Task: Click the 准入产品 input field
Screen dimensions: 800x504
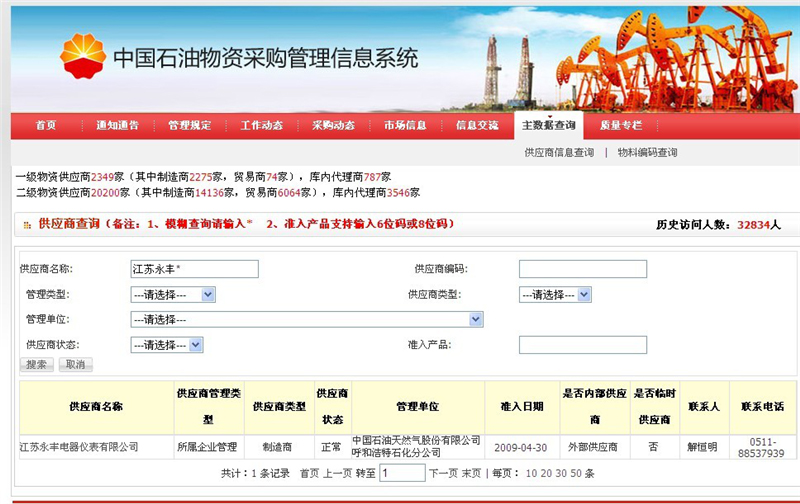Action: 582,345
